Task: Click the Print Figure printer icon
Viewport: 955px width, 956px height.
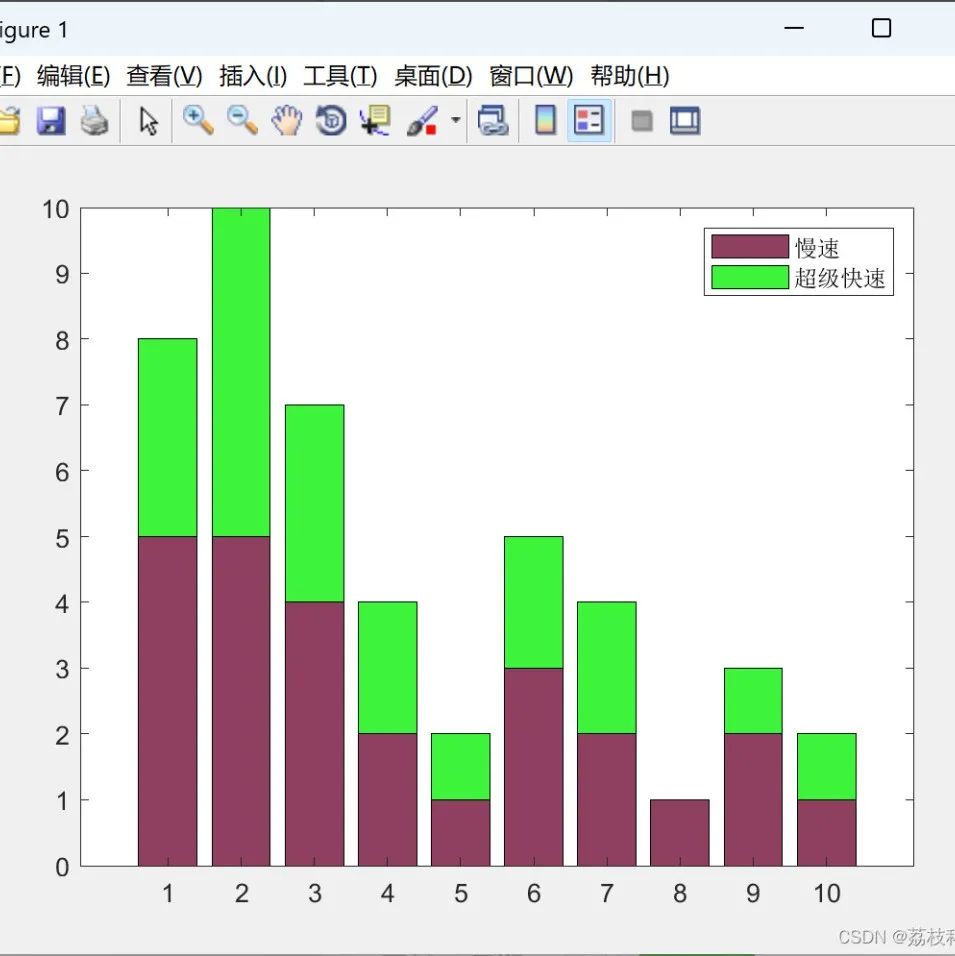Action: pos(95,120)
